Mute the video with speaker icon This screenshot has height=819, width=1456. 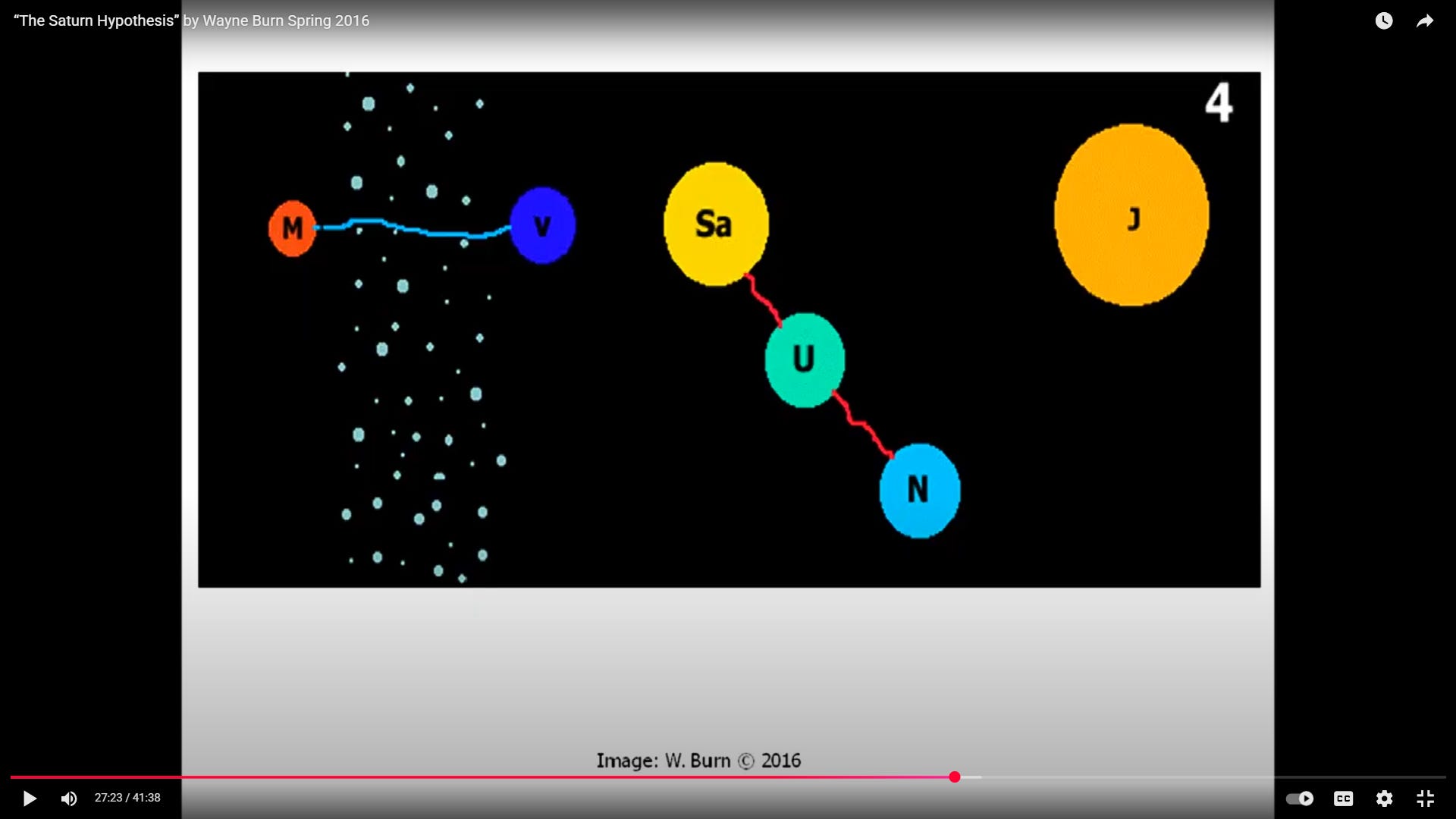69,799
